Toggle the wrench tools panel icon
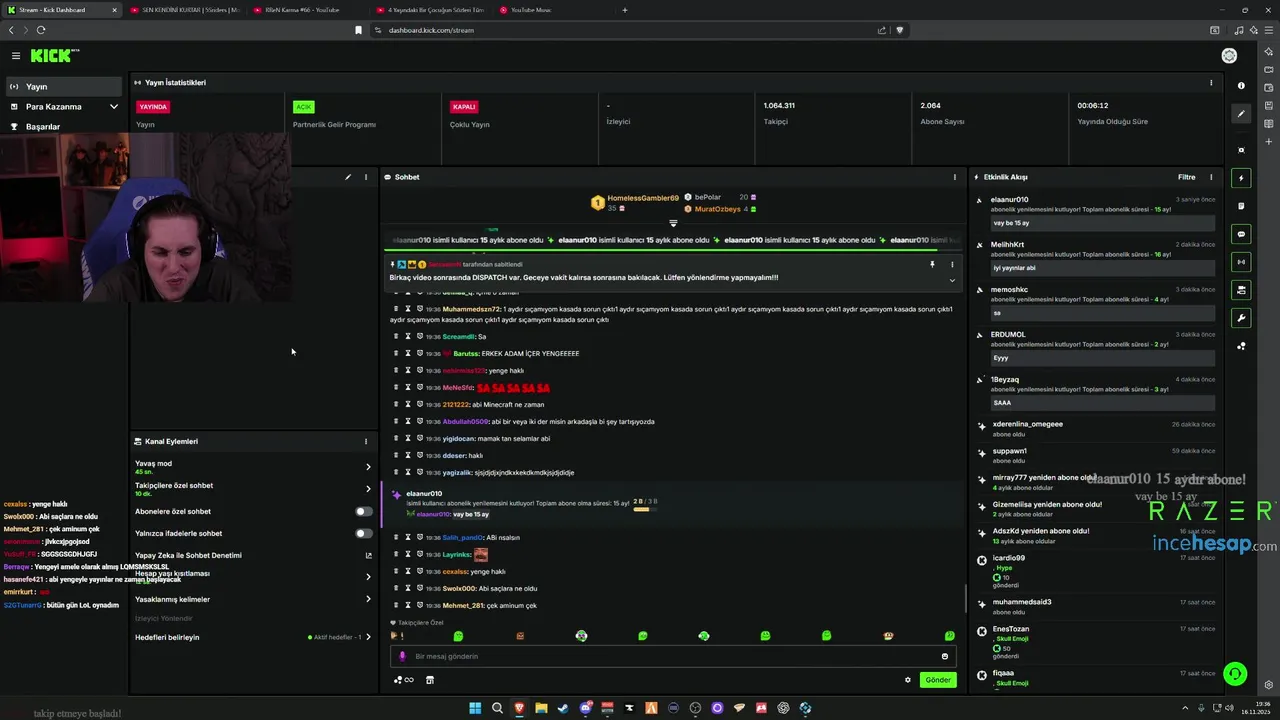 (1241, 318)
